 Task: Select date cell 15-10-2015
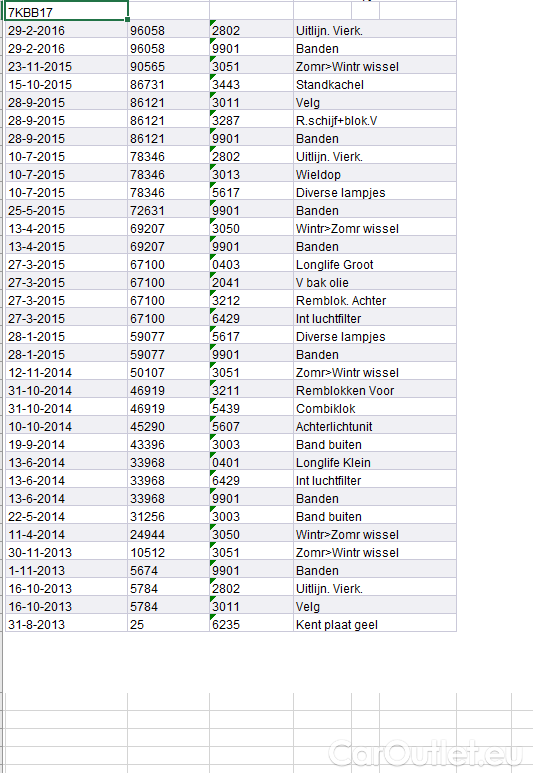[x=66, y=84]
